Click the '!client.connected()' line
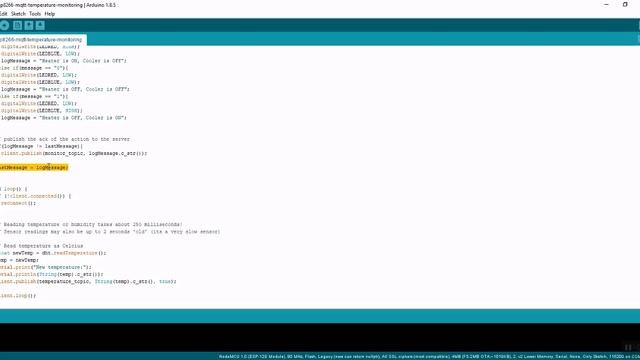This screenshot has width=640, height=360. tap(36, 196)
